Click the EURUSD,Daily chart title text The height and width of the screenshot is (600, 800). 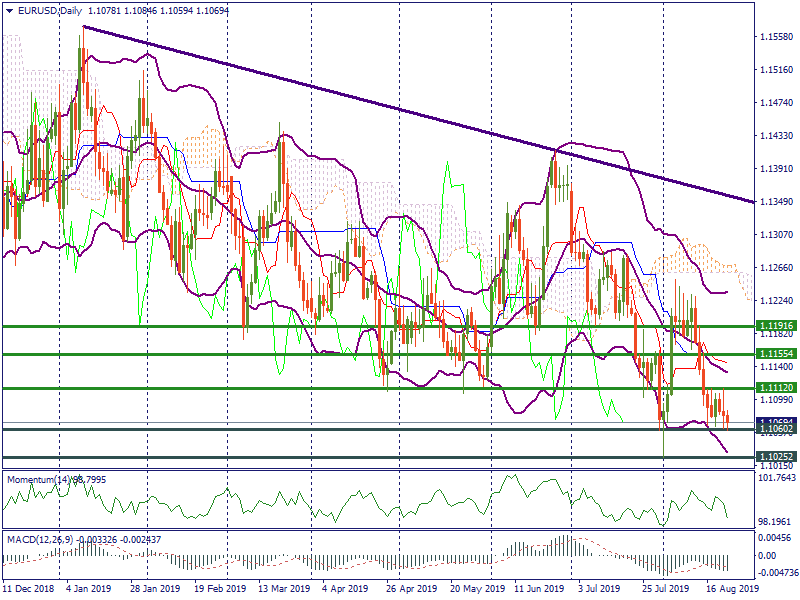(50, 10)
